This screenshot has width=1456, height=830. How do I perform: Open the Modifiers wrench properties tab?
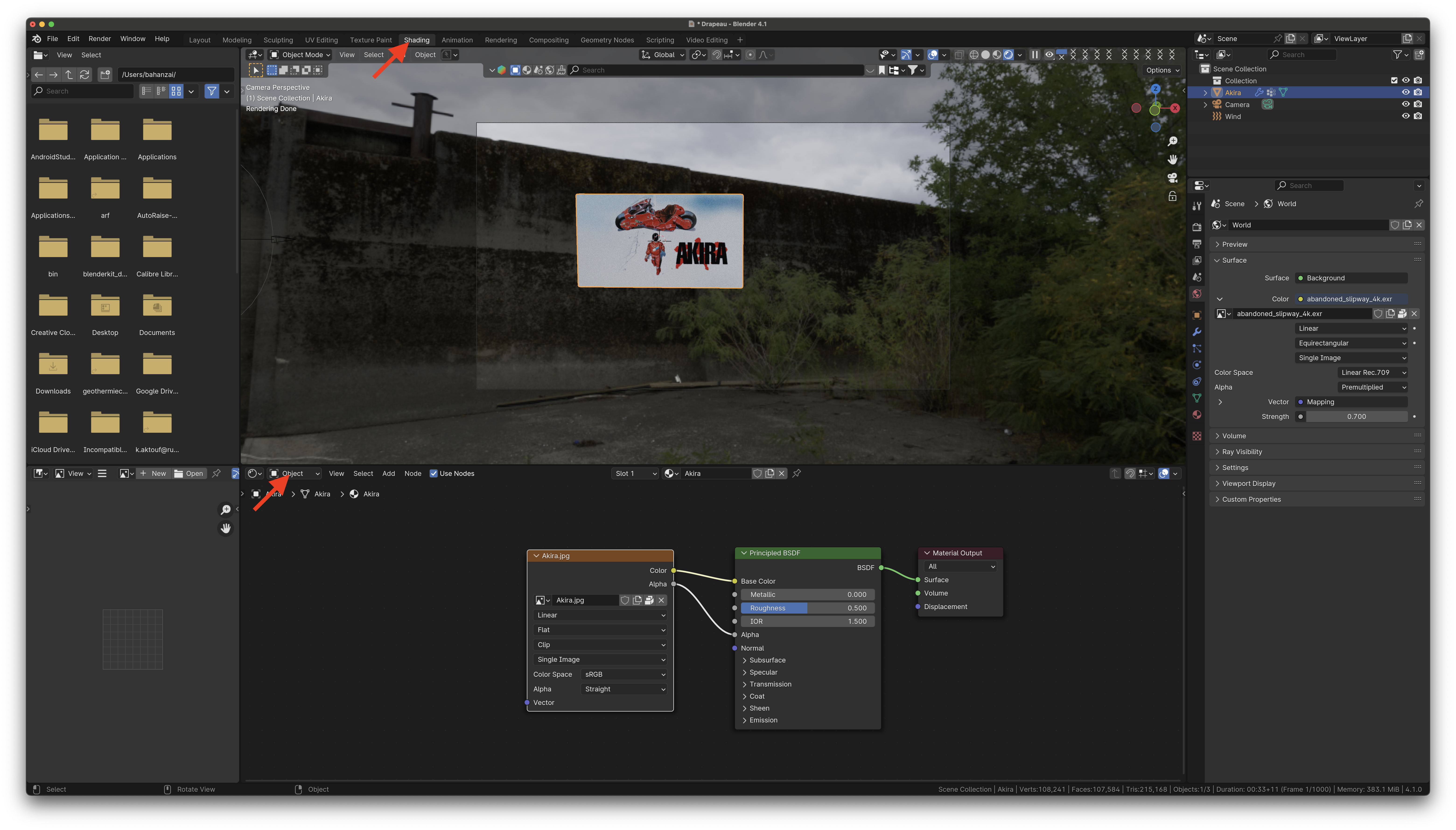[x=1197, y=332]
